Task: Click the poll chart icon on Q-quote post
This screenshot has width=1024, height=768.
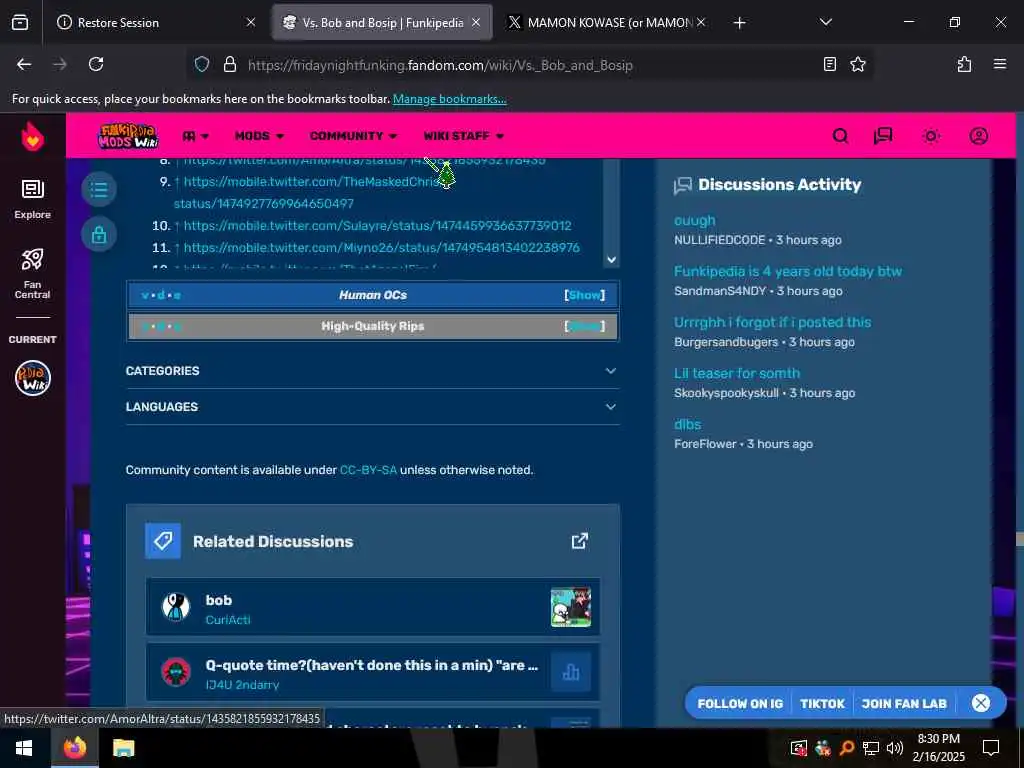Action: pos(571,672)
